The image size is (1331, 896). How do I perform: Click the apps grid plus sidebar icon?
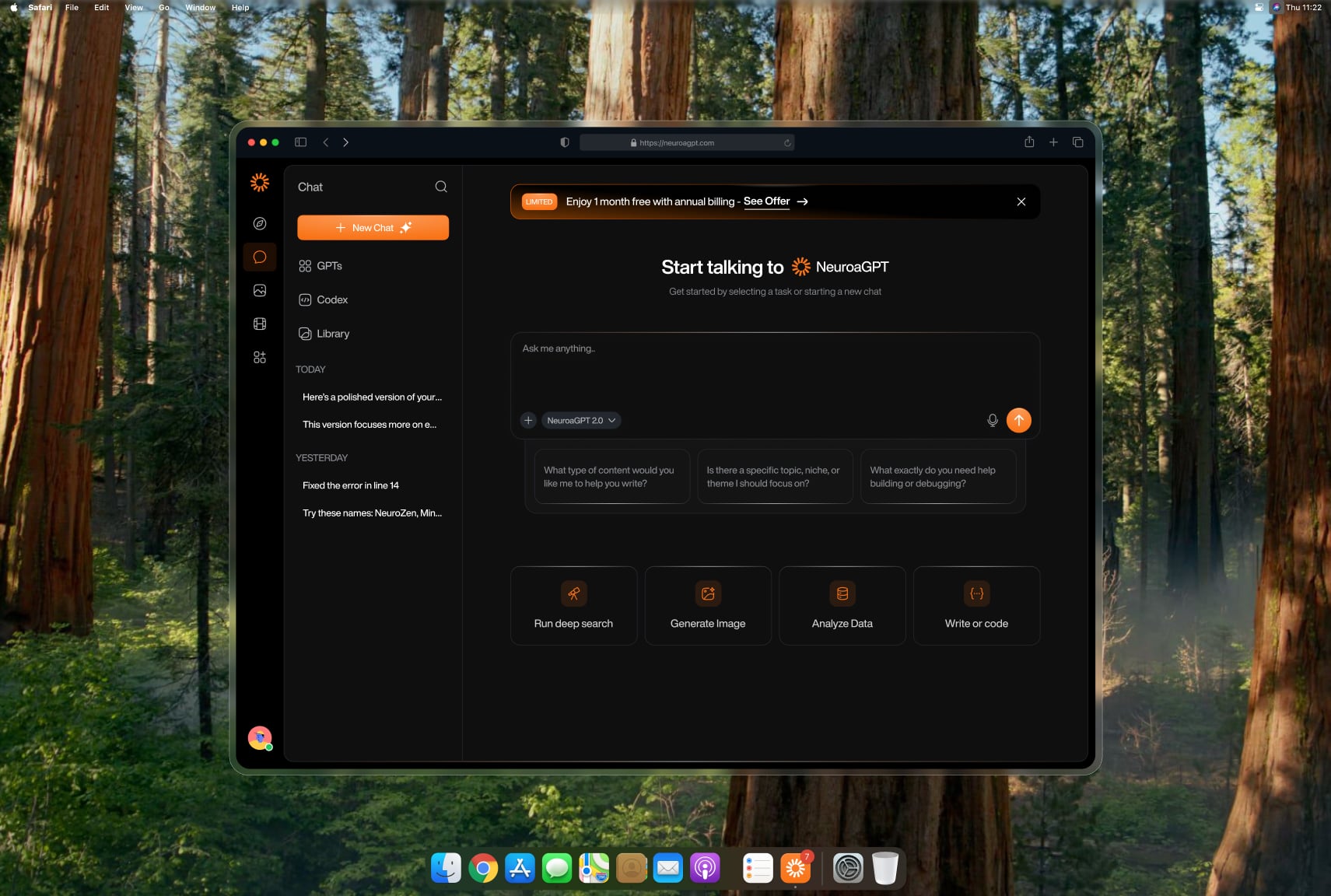click(x=260, y=357)
